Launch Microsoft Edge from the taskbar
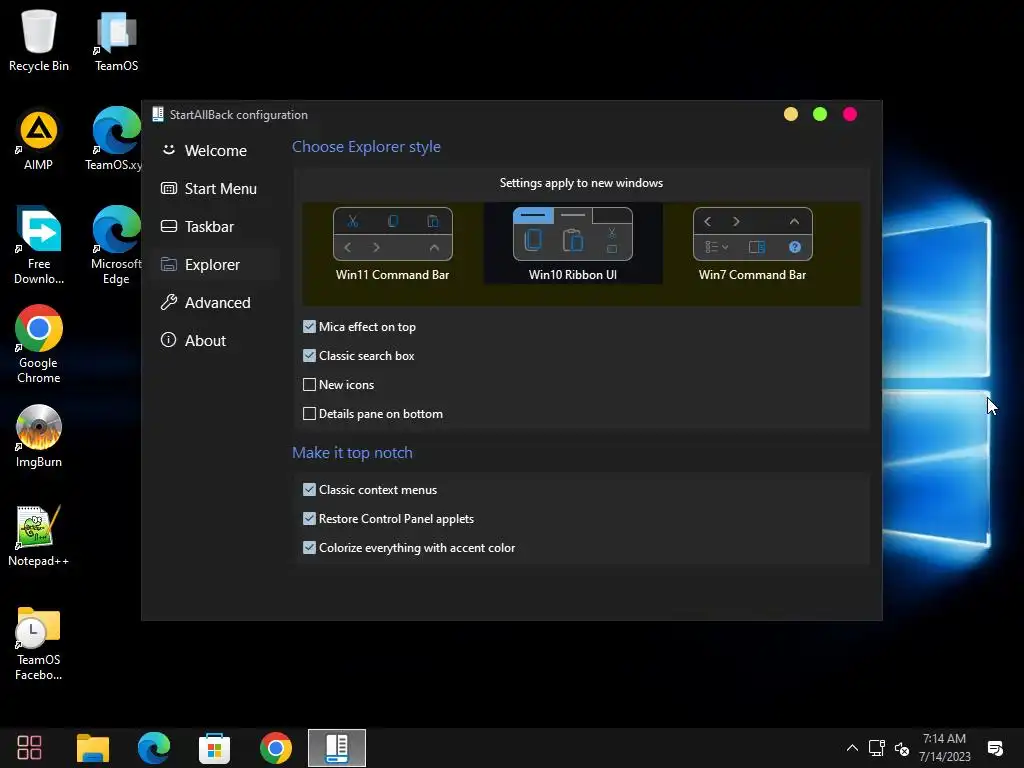The width and height of the screenshot is (1024, 768). coord(154,748)
